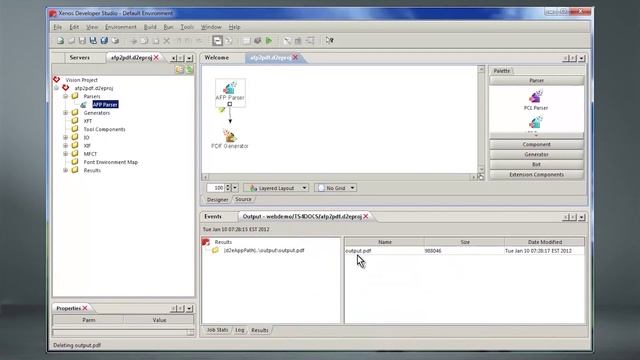Click the What's This help cursor icon
Screen dimensions: 640x360
329,40
